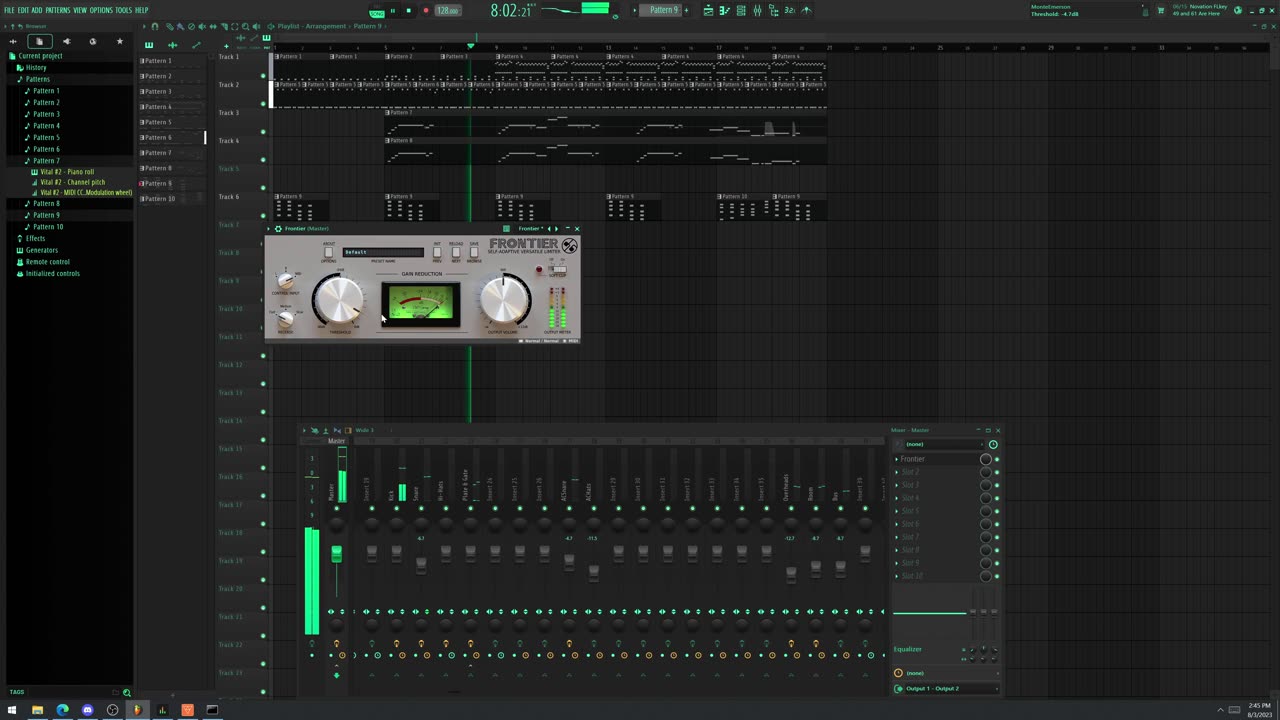Open the EDIT menu
1280x720 pixels.
(23, 10)
